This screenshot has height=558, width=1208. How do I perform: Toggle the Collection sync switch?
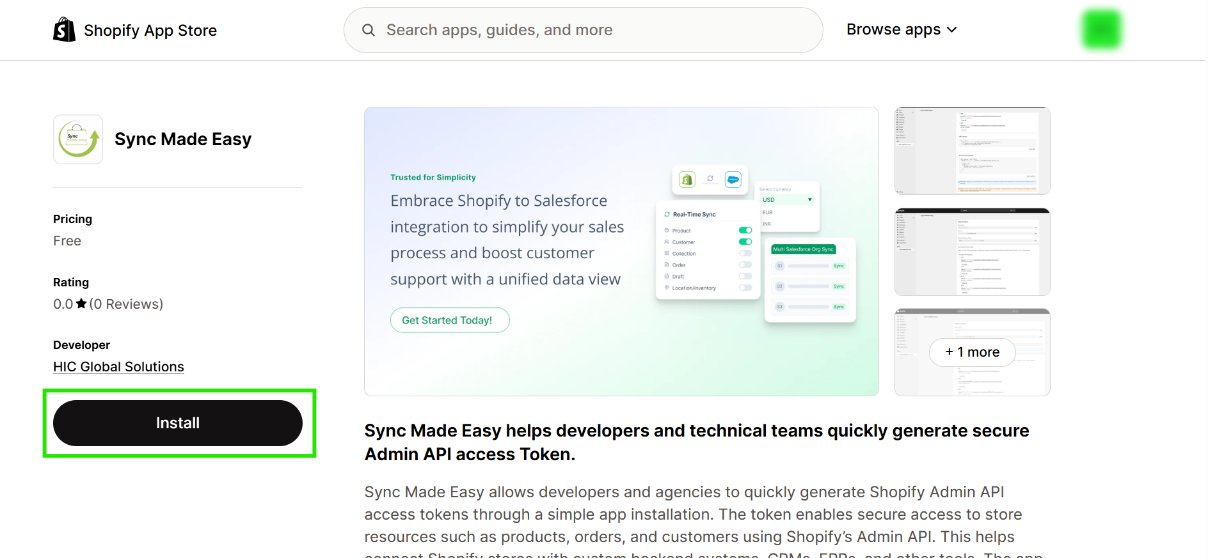(x=745, y=253)
